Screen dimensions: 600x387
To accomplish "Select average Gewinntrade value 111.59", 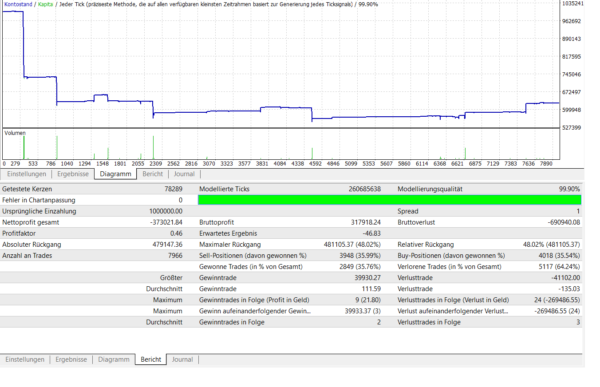I will pos(371,289).
